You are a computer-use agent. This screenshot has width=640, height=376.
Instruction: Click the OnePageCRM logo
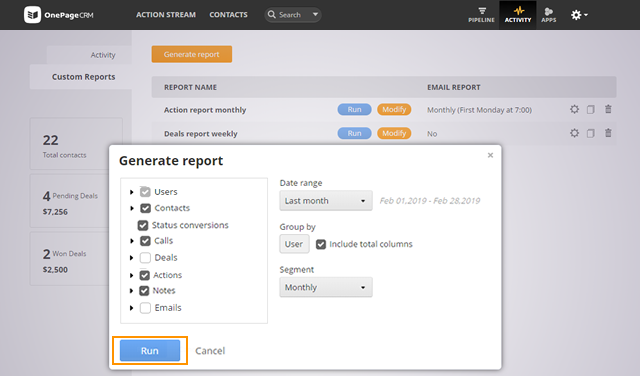59,15
